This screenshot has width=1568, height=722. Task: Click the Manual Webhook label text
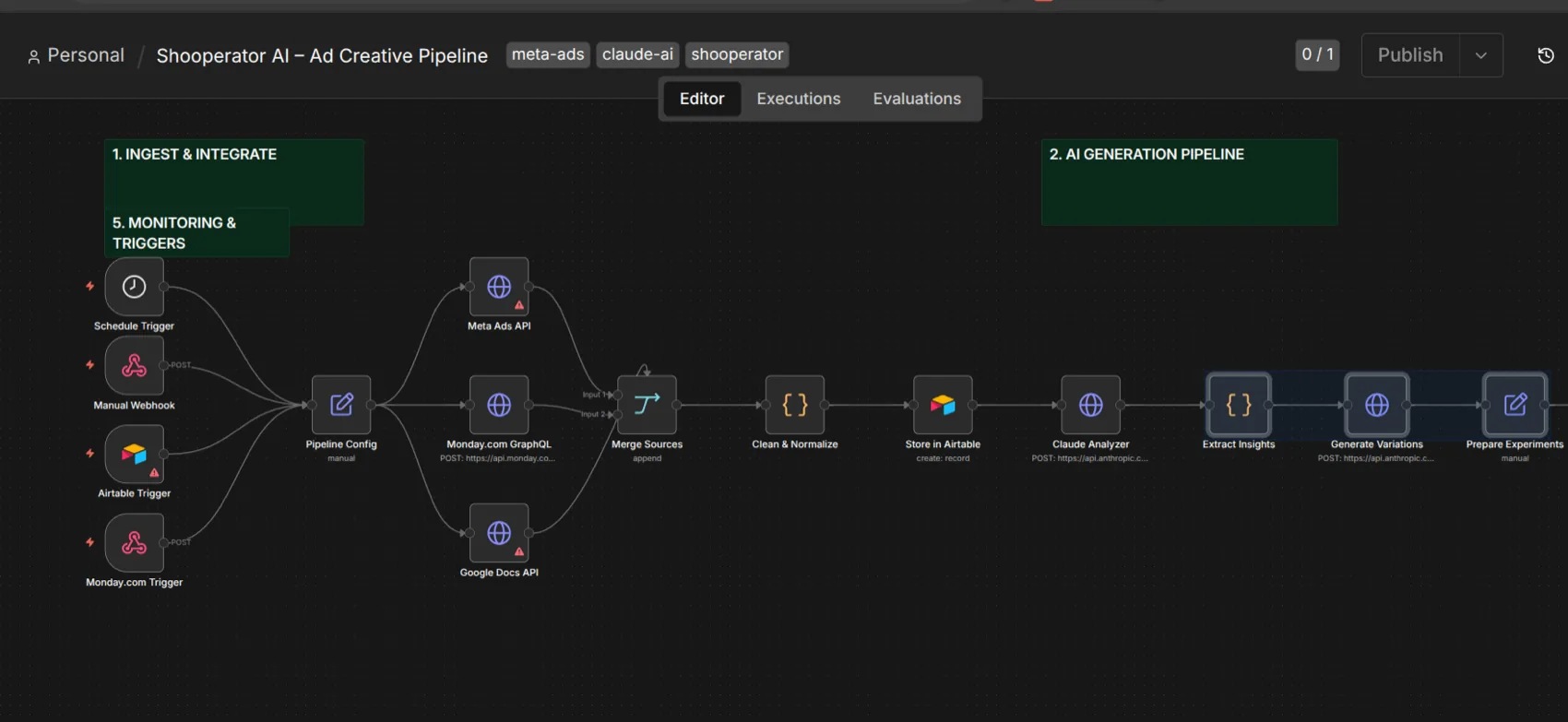(134, 405)
